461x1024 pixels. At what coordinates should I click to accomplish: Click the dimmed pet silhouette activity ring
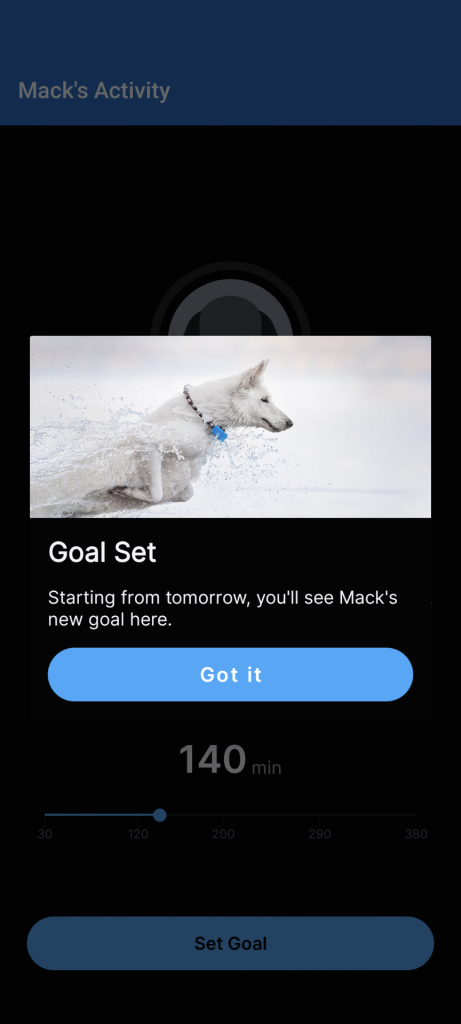230,300
